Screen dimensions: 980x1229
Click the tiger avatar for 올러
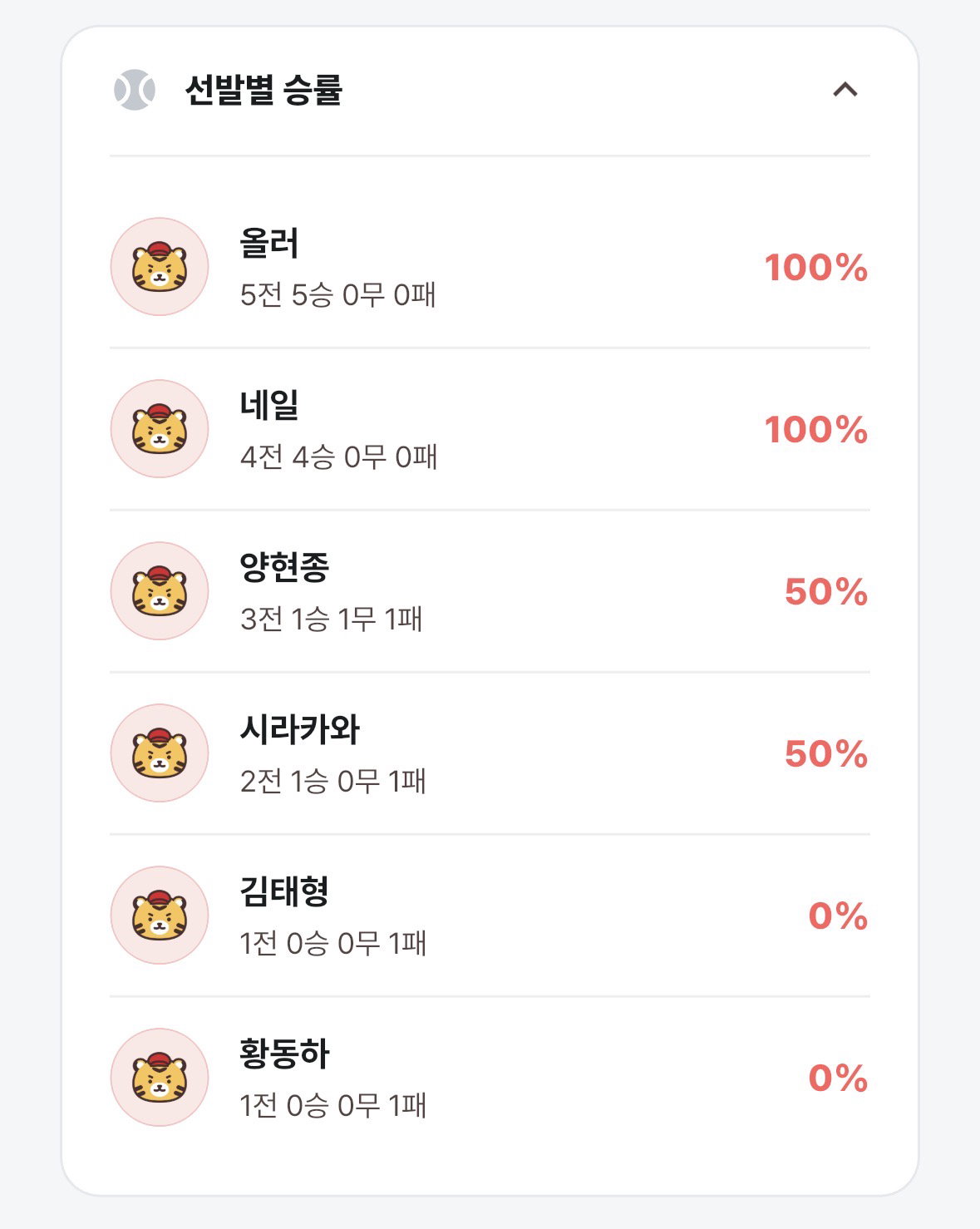coord(160,267)
